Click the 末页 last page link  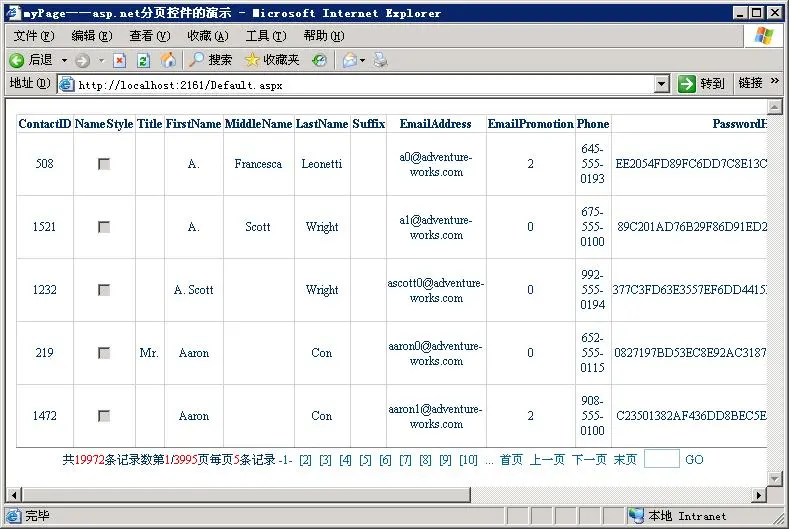(625, 460)
